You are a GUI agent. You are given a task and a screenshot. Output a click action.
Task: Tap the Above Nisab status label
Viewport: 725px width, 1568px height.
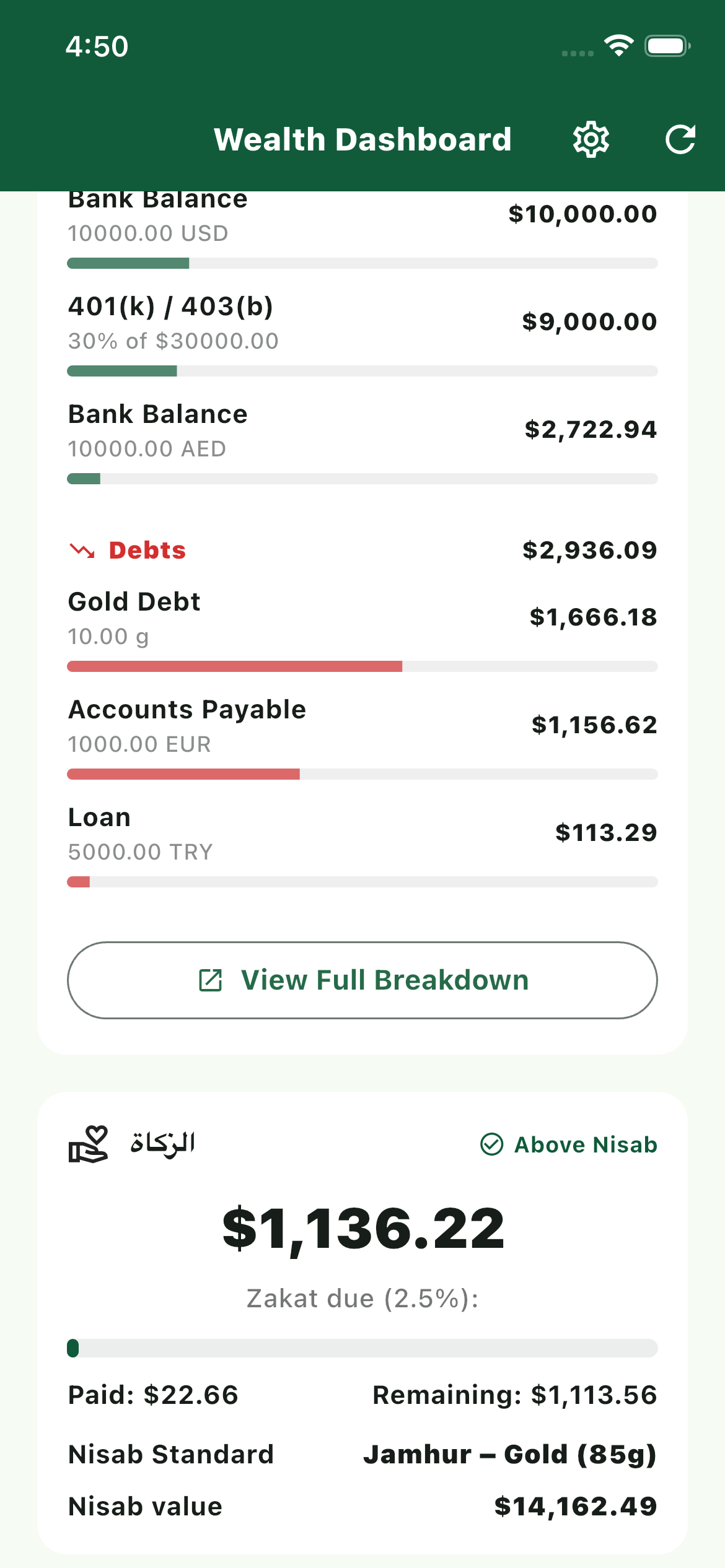586,1144
